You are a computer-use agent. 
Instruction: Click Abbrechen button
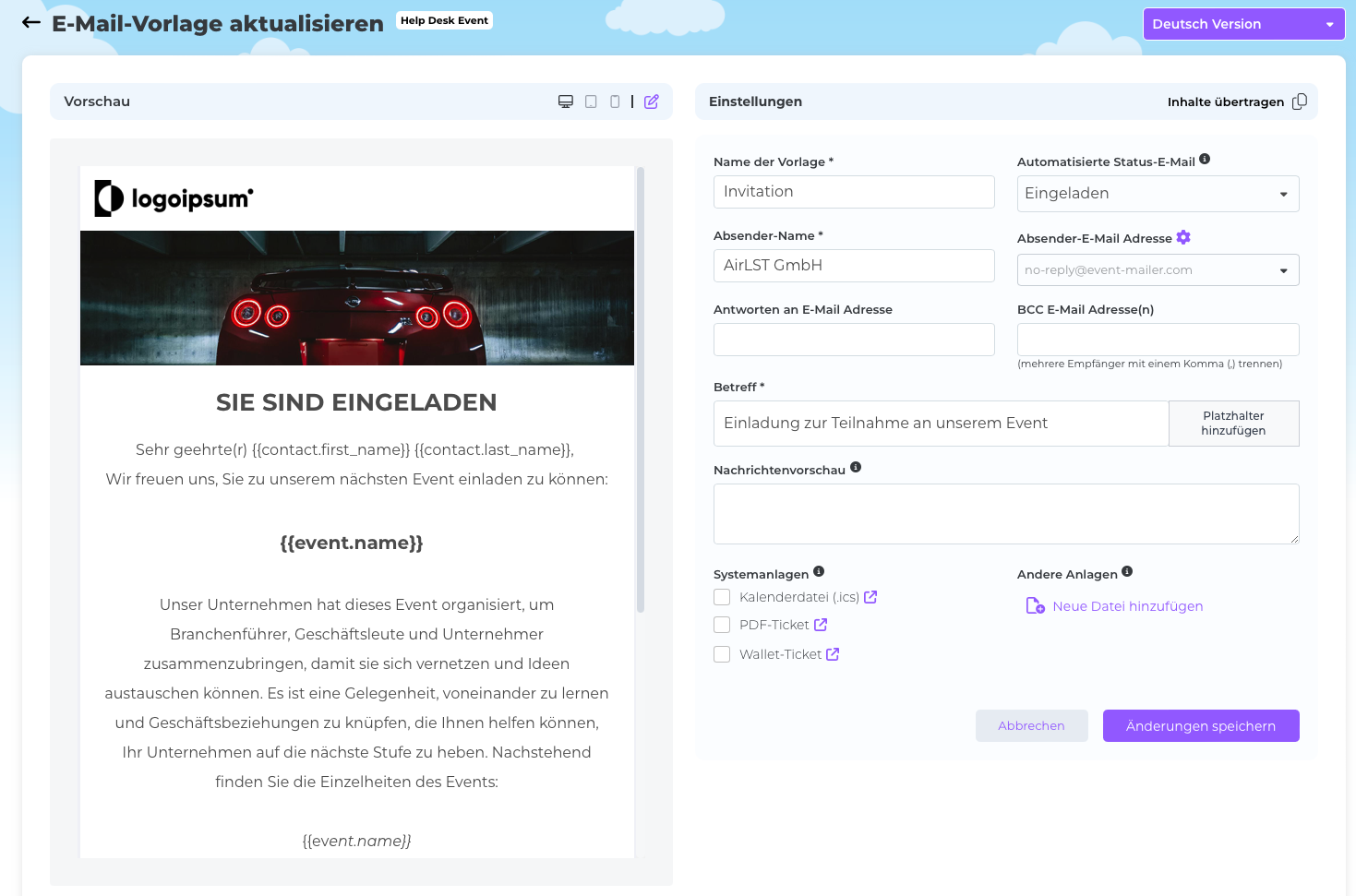1031,726
